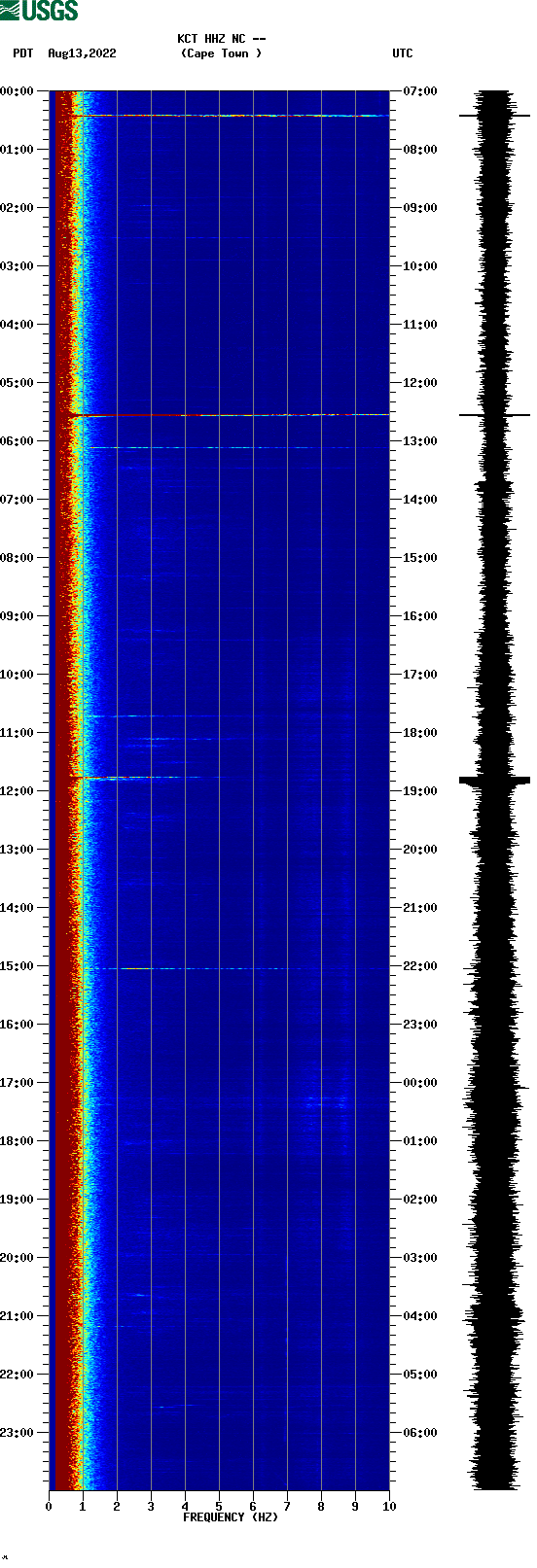Click the '13:00' UTC time label
537x1568 pixels.
[420, 441]
